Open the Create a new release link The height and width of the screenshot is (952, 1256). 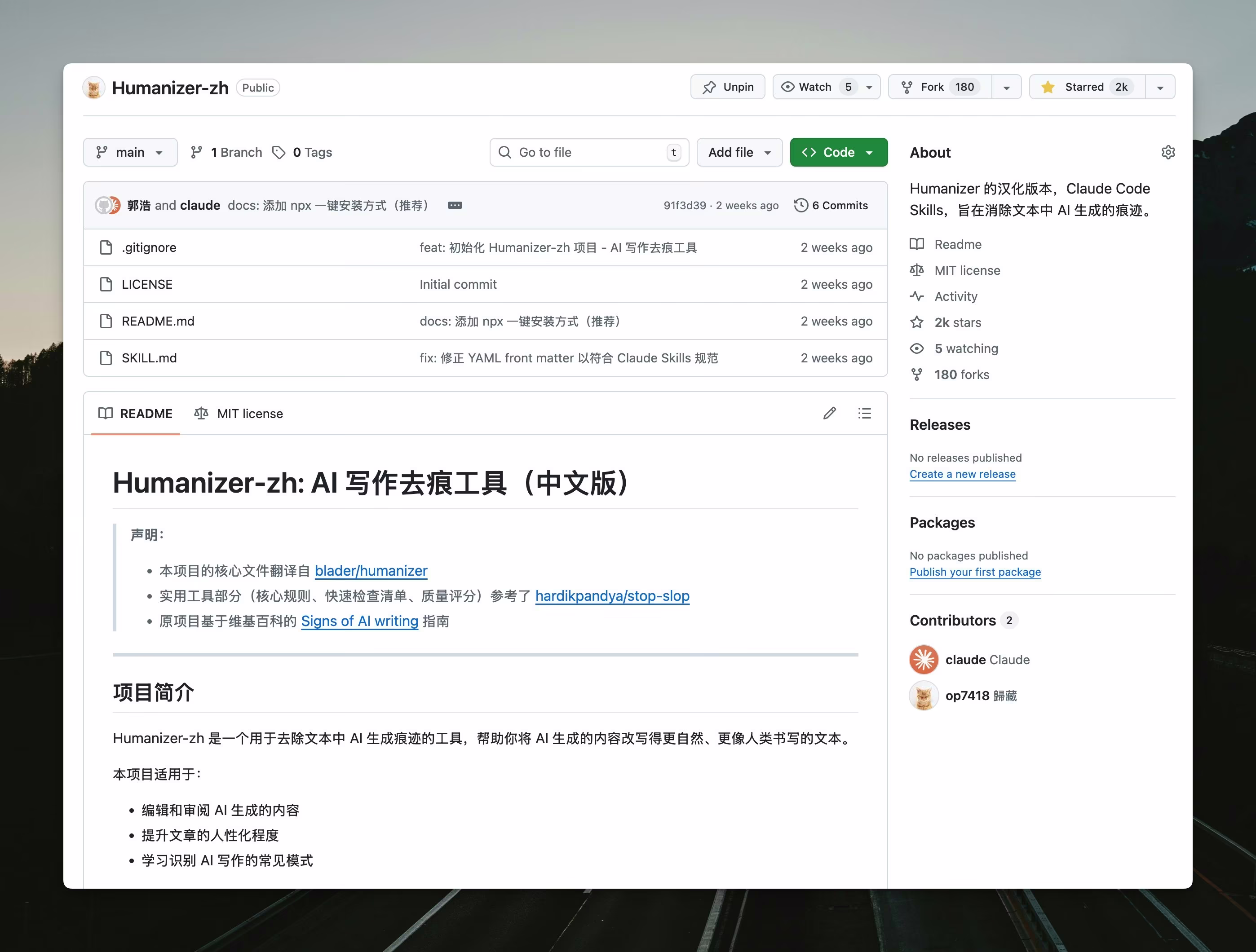pyautogui.click(x=963, y=474)
